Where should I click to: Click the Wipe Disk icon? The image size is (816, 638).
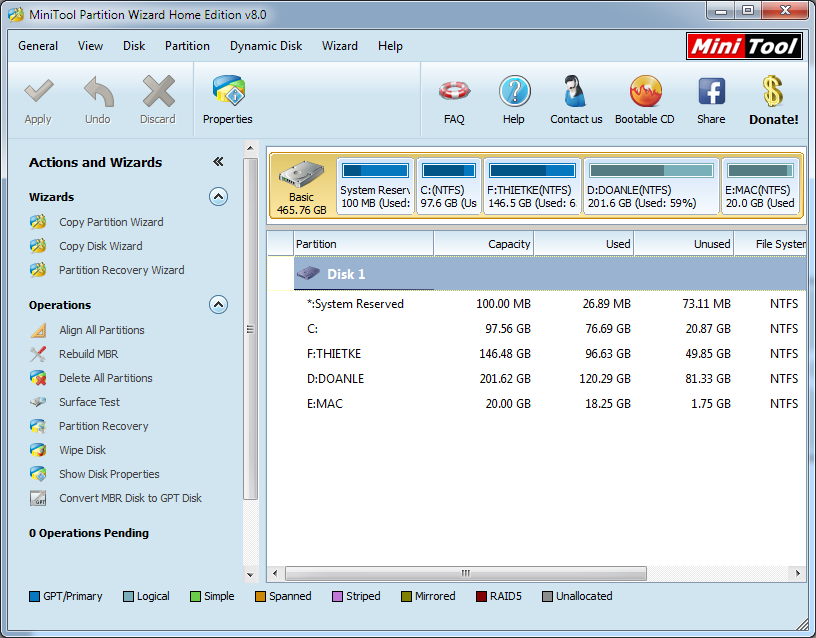[38, 450]
